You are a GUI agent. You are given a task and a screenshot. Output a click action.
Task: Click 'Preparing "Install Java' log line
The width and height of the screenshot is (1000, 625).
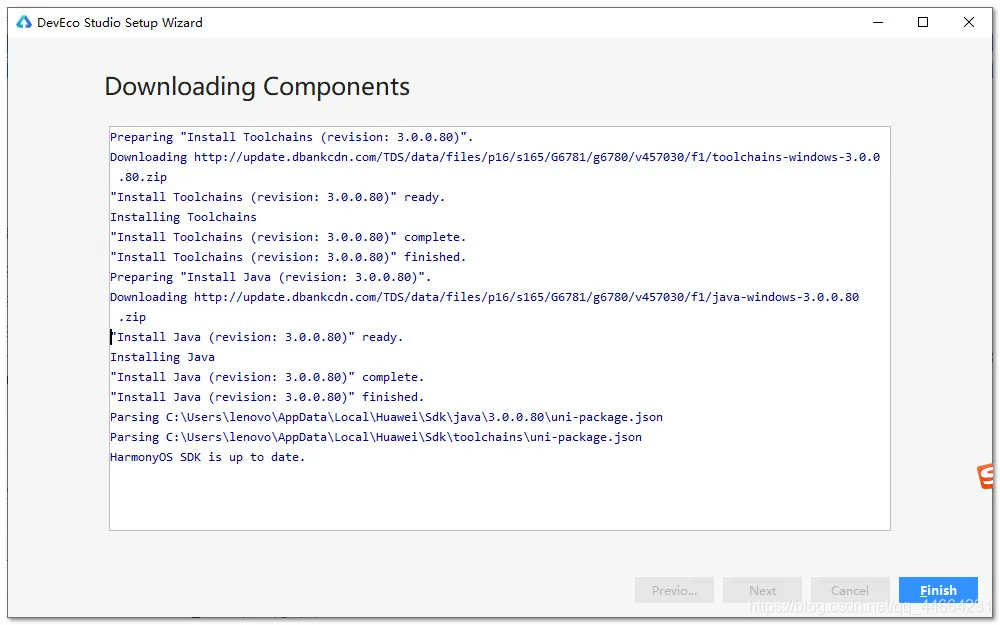(270, 277)
